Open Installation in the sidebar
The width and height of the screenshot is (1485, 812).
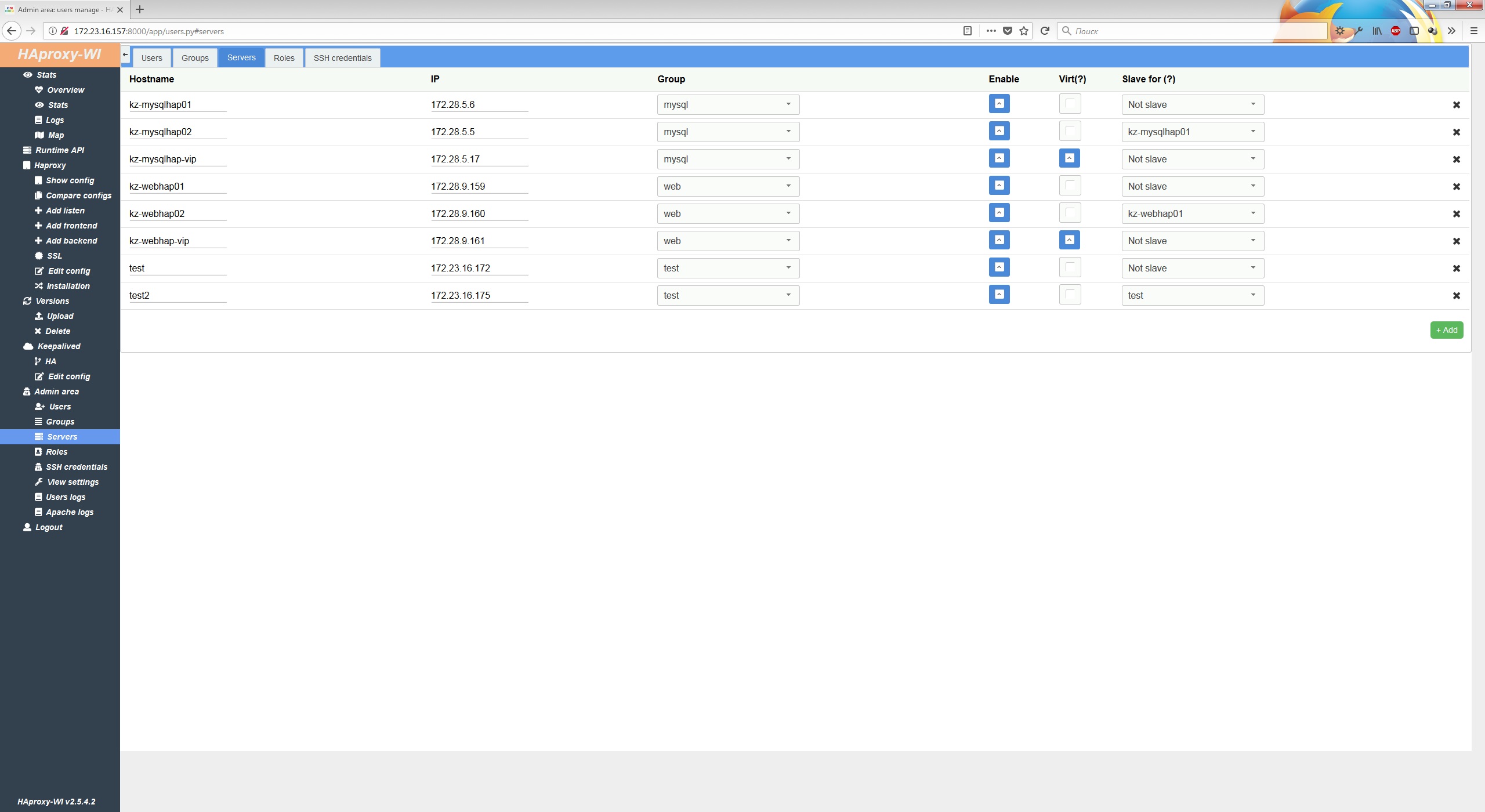tap(68, 286)
